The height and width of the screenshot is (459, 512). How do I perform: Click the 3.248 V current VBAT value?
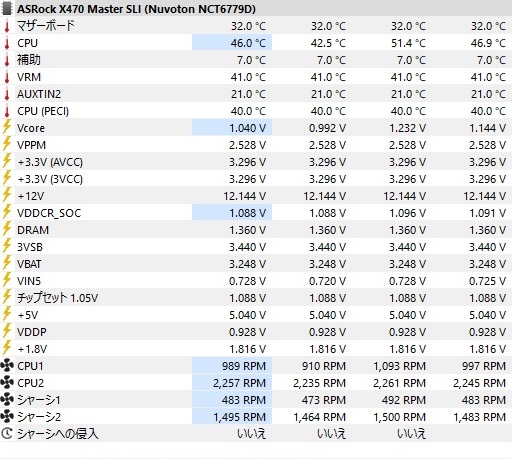point(247,264)
